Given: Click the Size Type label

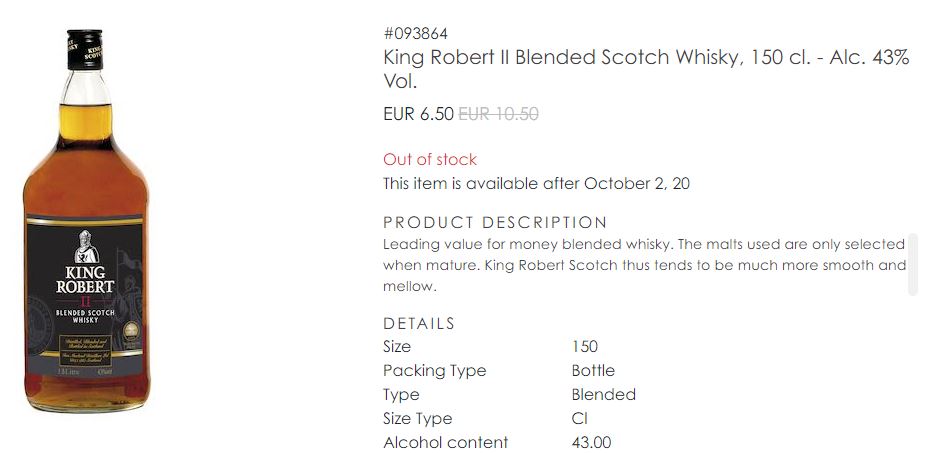Looking at the screenshot, I should [x=417, y=419].
